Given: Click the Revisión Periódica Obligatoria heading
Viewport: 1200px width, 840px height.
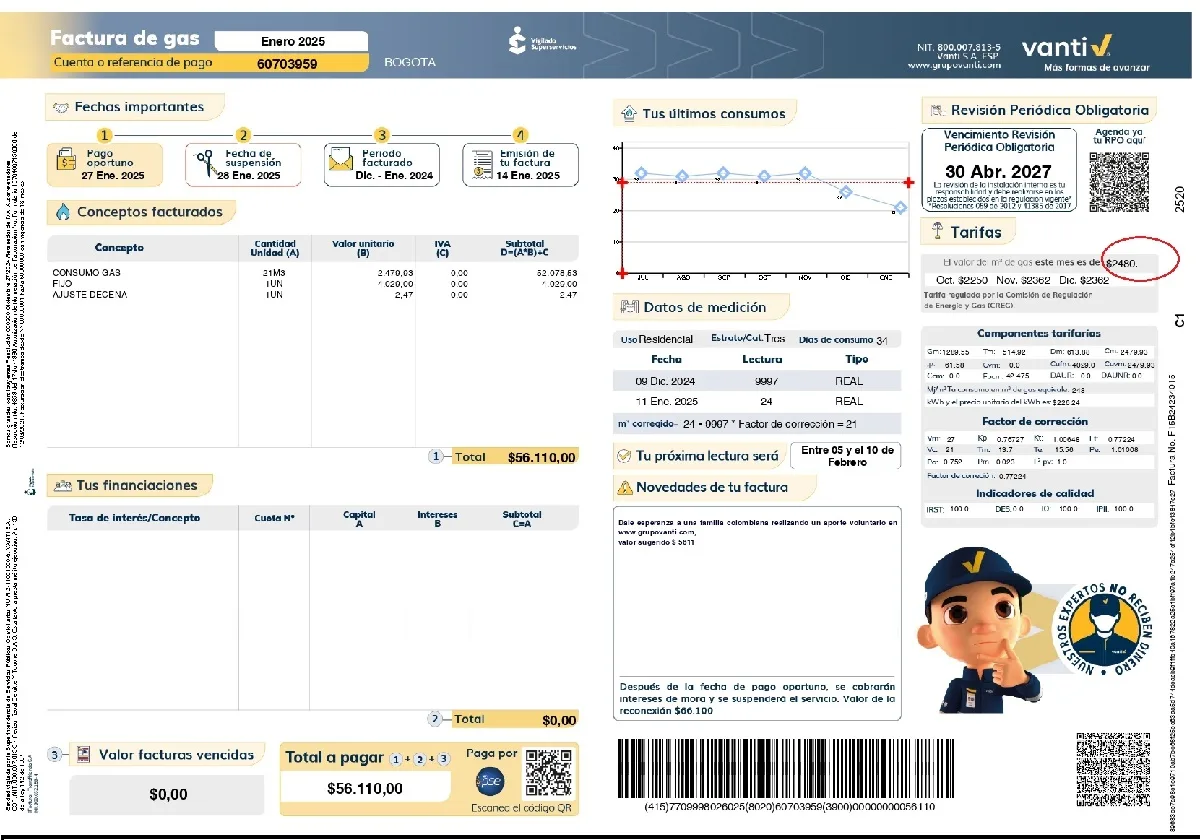Looking at the screenshot, I should pos(1050,110).
